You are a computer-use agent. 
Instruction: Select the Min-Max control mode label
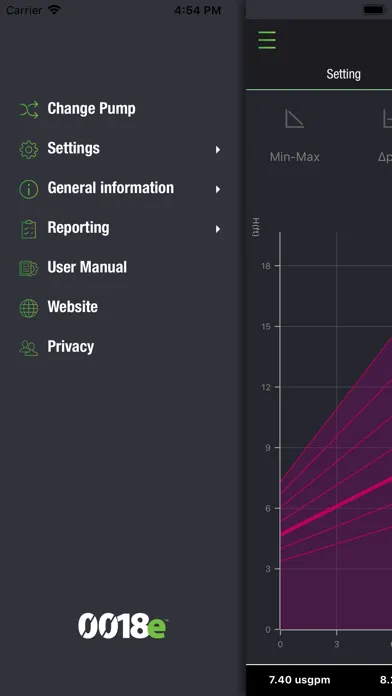(x=294, y=157)
